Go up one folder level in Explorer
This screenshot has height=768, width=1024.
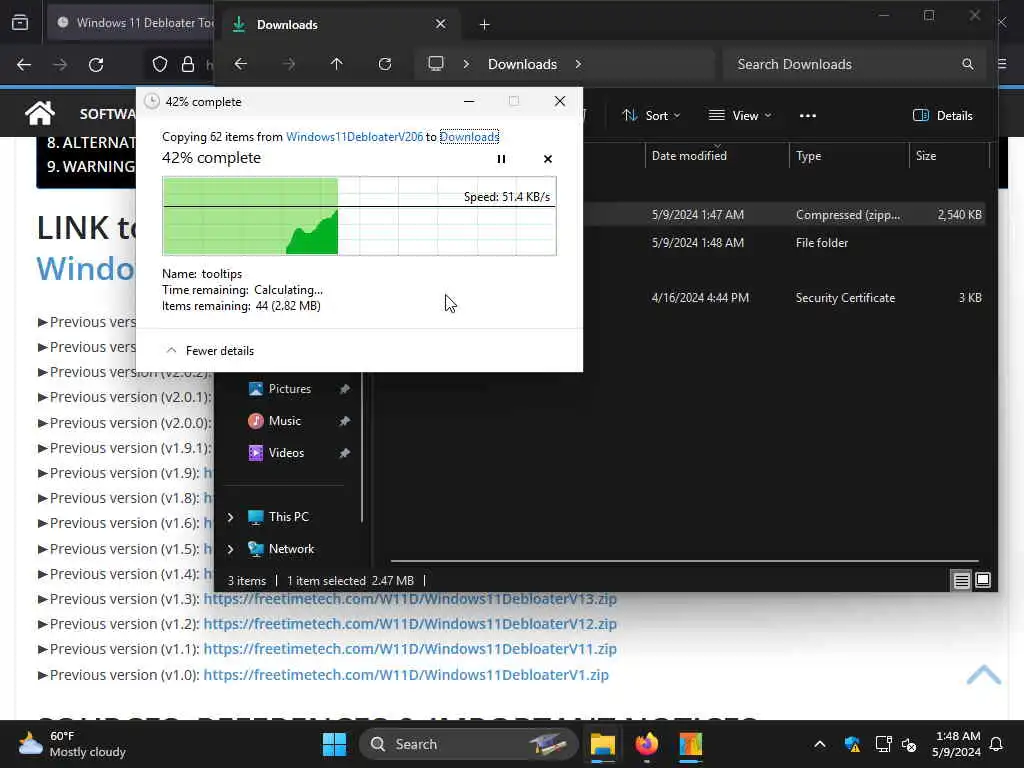(x=336, y=64)
